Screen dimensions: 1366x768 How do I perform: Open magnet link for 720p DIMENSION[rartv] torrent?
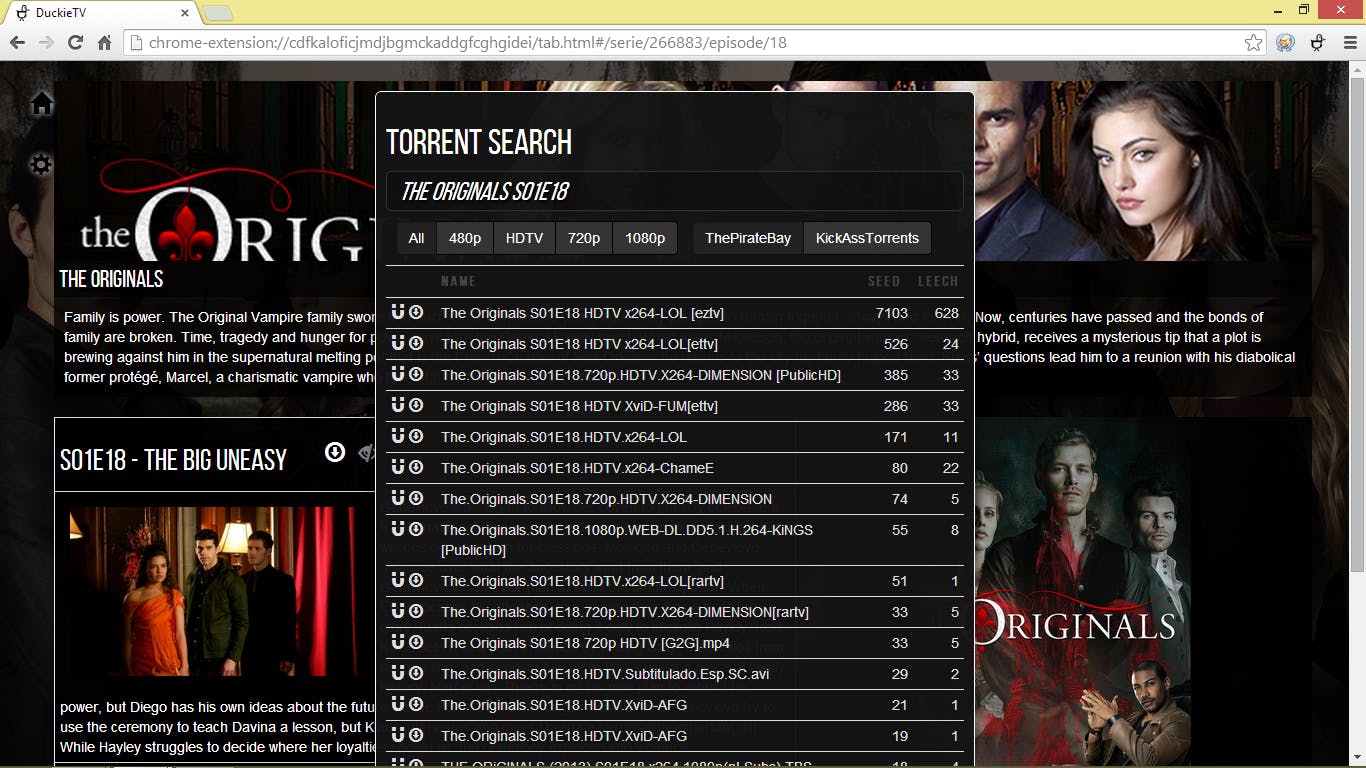(397, 611)
